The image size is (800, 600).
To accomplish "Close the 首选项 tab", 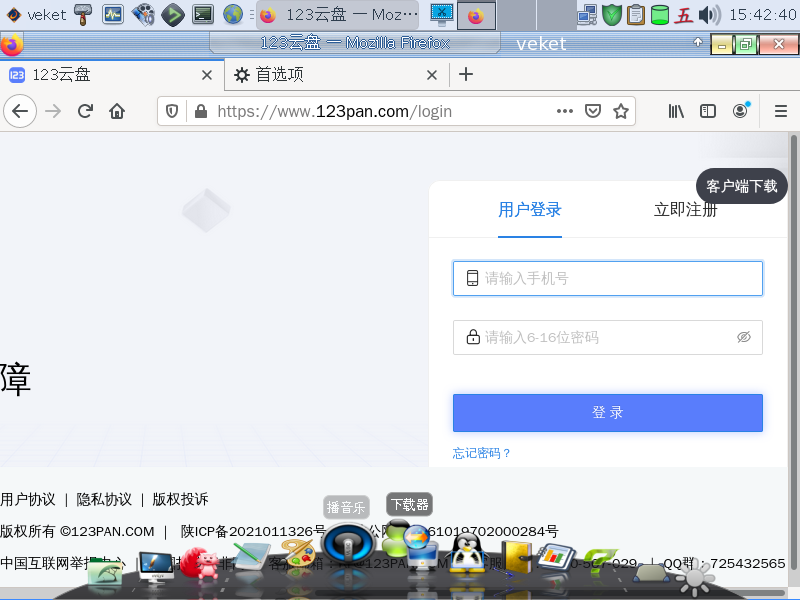I will pos(432,76).
